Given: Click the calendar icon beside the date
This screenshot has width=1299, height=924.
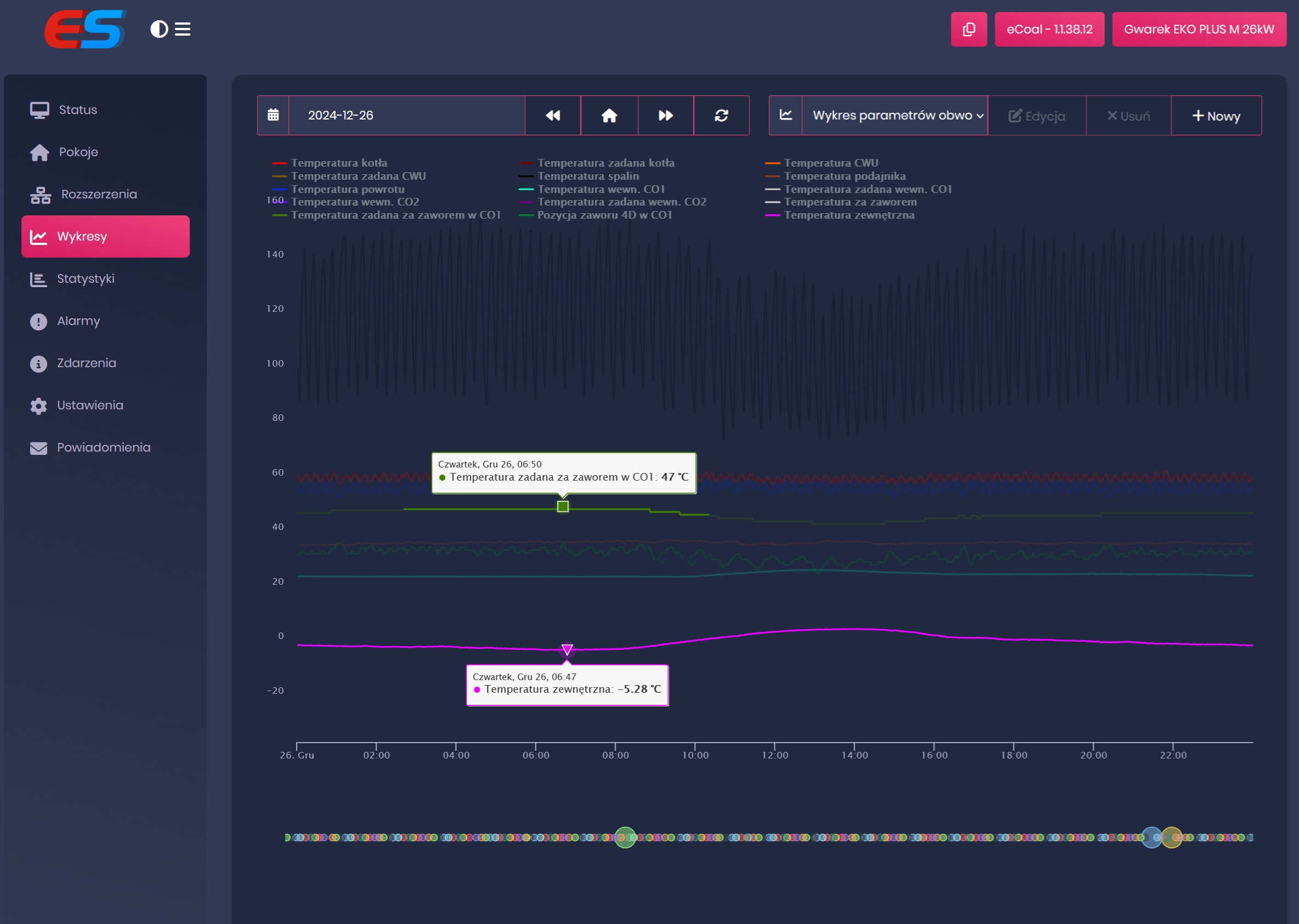Looking at the screenshot, I should coord(273,116).
